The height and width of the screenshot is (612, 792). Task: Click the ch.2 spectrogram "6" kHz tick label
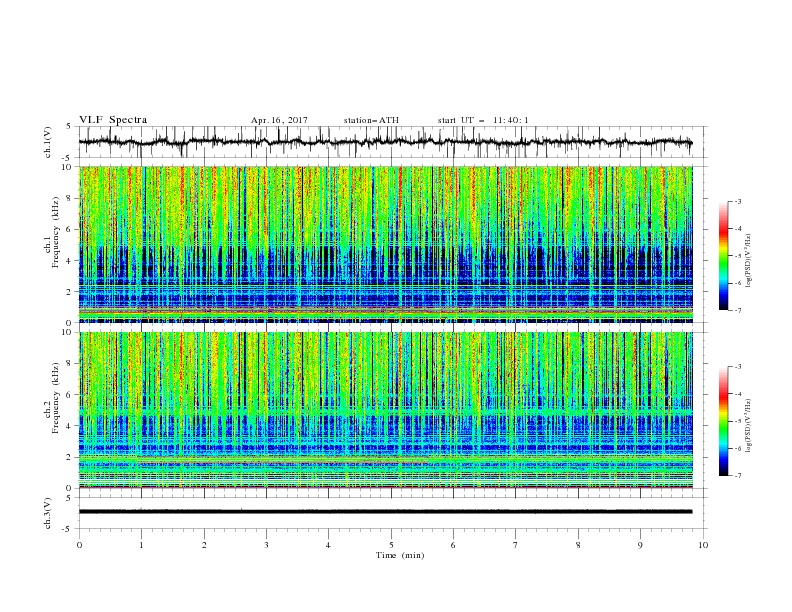click(70, 395)
